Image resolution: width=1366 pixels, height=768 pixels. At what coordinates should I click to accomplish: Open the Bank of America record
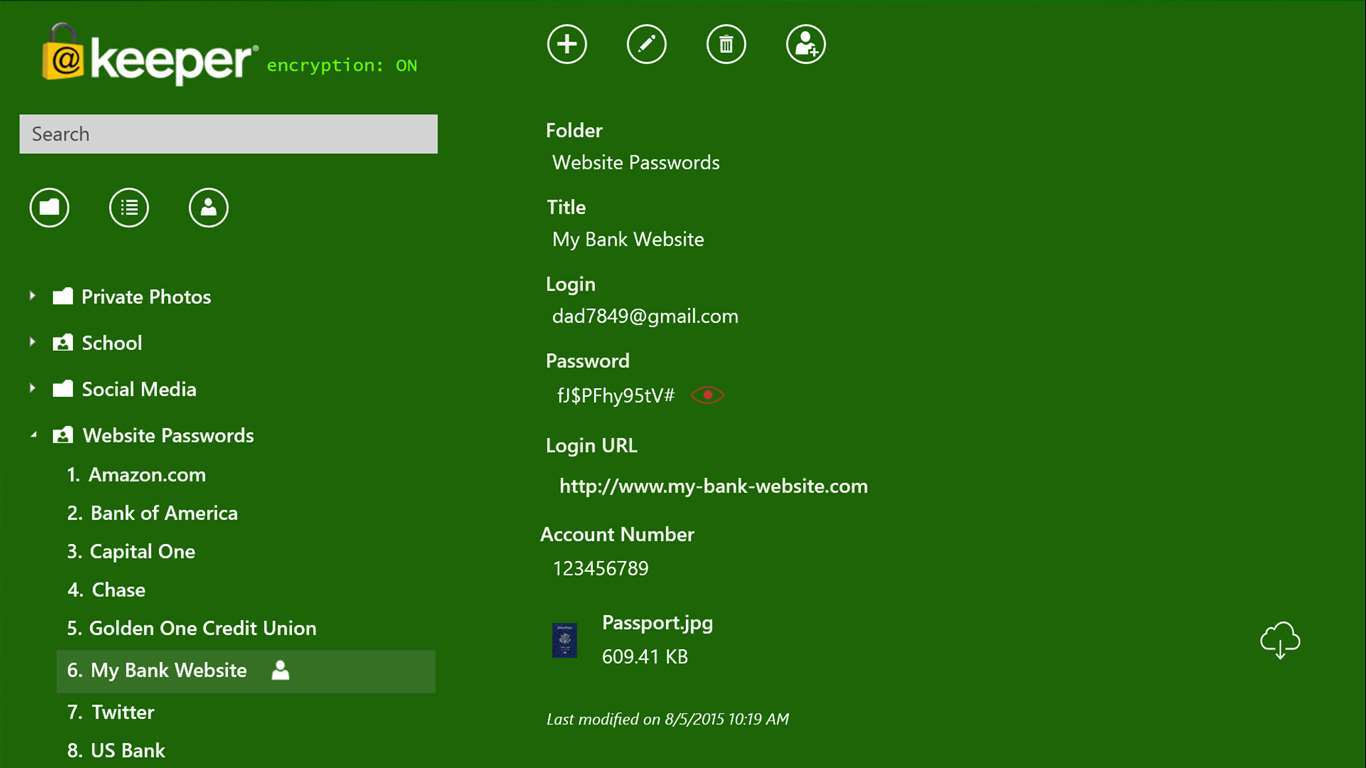(x=163, y=513)
